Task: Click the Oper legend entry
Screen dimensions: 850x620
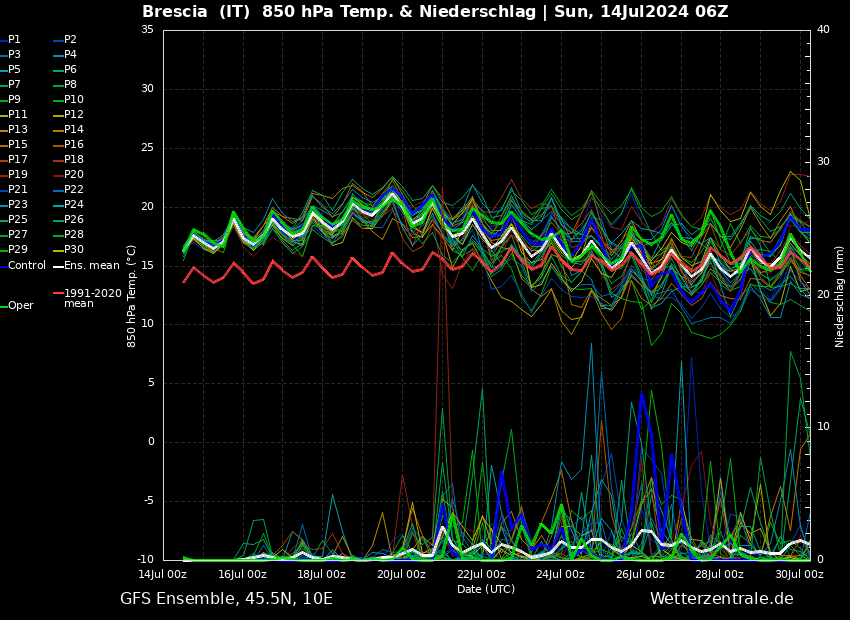Action: pyautogui.click(x=21, y=306)
